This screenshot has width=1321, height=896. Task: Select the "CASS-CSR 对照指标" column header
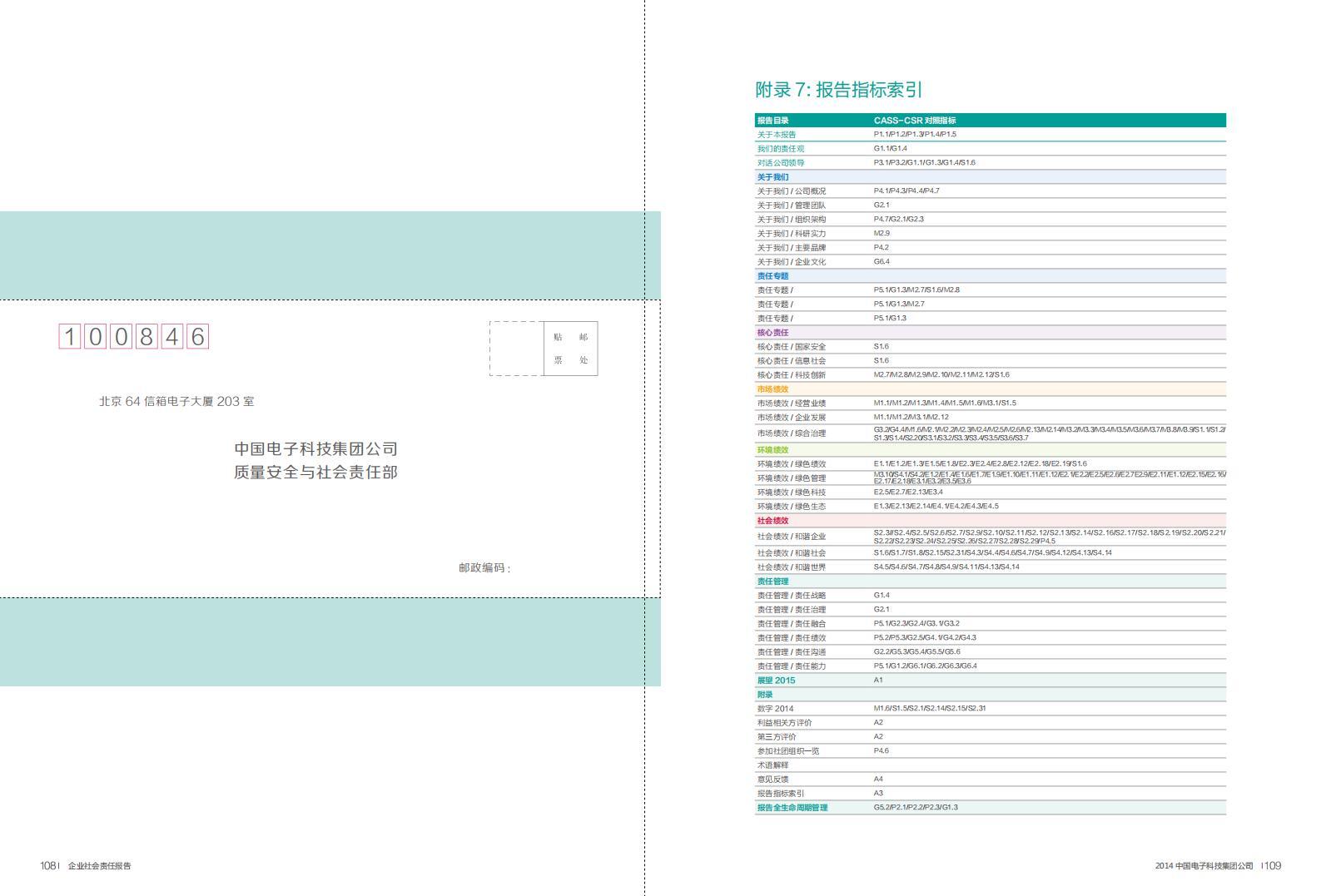(915, 121)
